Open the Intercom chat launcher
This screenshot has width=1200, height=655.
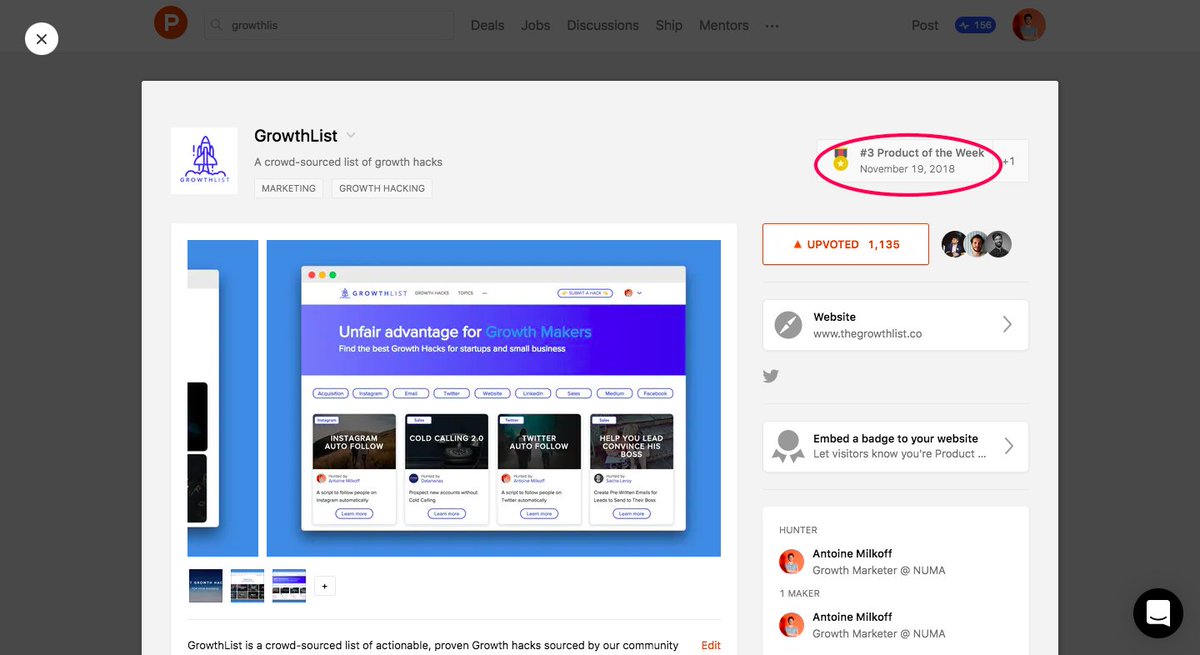click(x=1158, y=613)
